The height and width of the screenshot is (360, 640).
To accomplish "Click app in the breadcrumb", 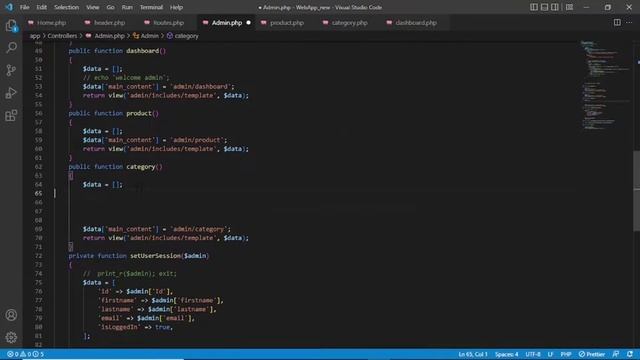I will 35,36.
